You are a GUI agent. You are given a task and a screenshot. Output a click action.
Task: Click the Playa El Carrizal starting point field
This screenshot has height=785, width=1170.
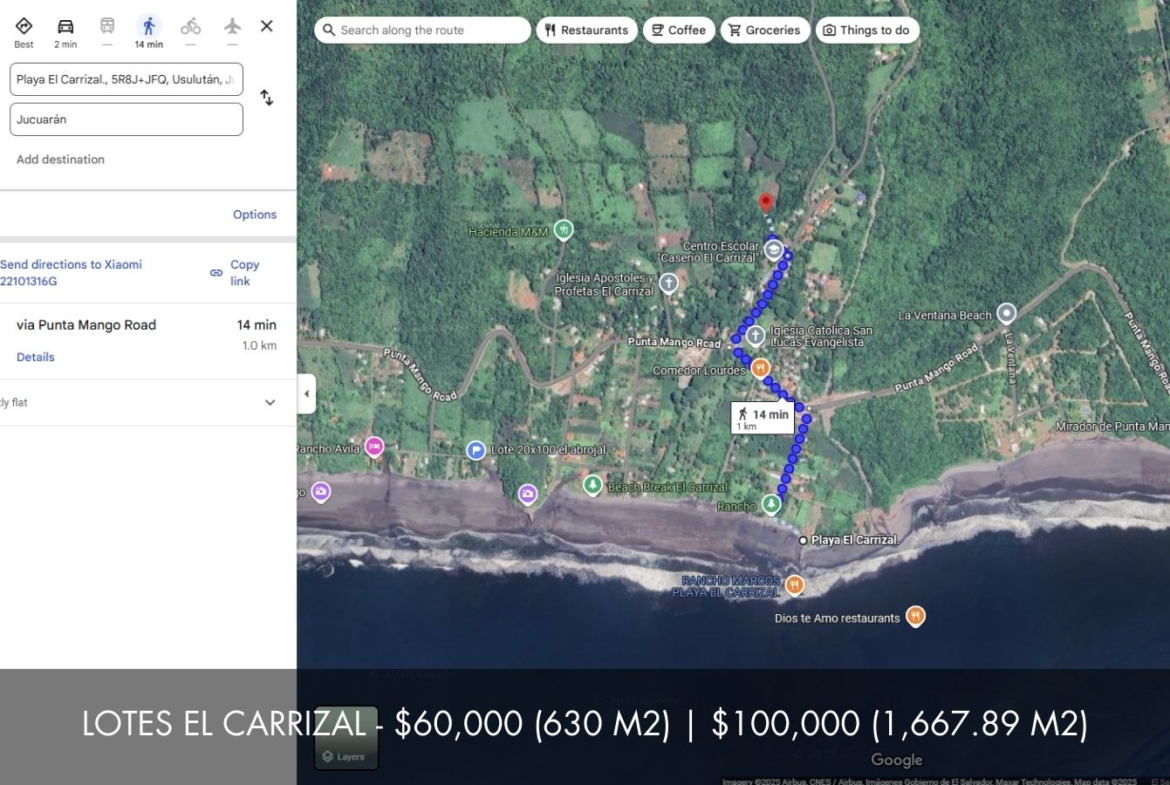126,80
